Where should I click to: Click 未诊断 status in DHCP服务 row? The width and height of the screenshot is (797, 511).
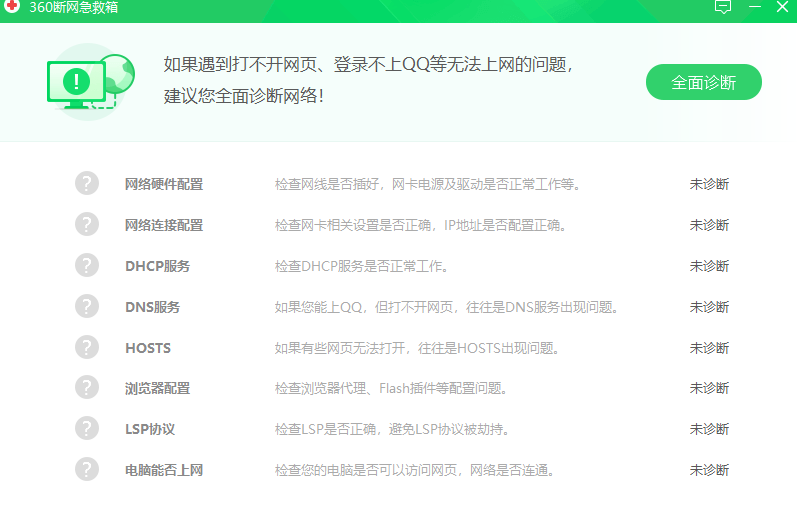pyautogui.click(x=709, y=266)
